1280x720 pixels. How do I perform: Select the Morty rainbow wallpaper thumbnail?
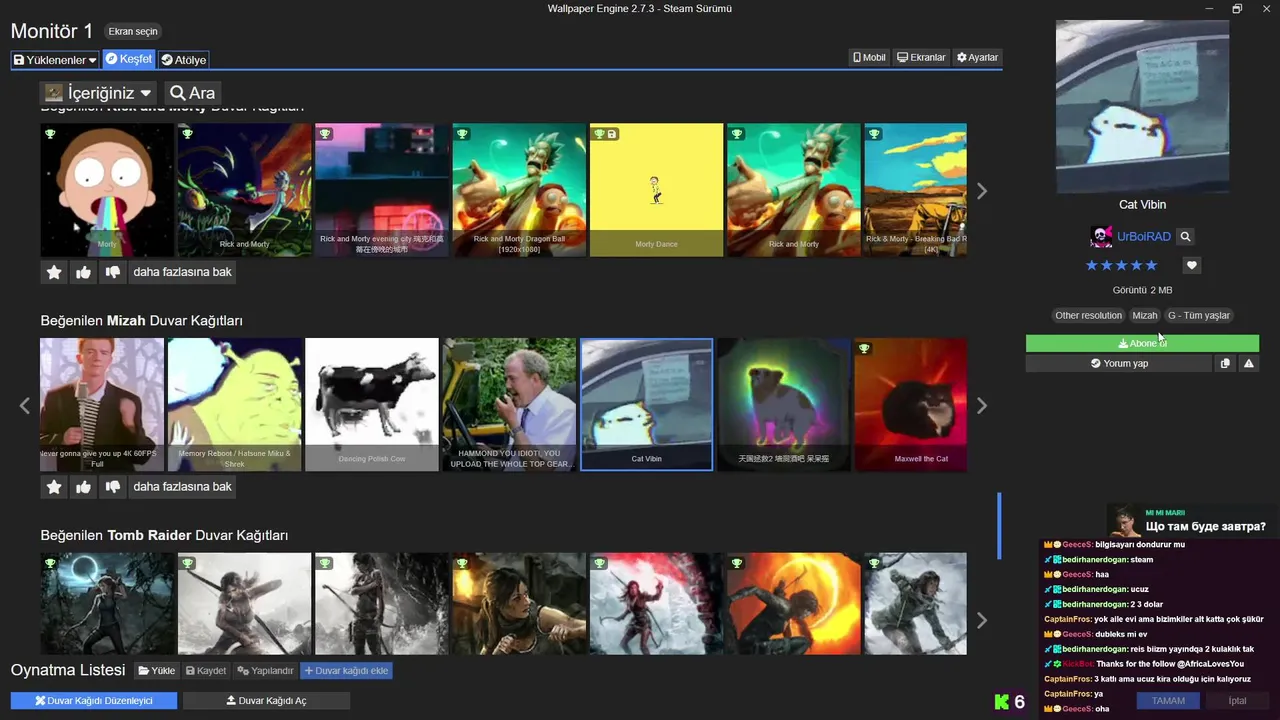pos(107,190)
